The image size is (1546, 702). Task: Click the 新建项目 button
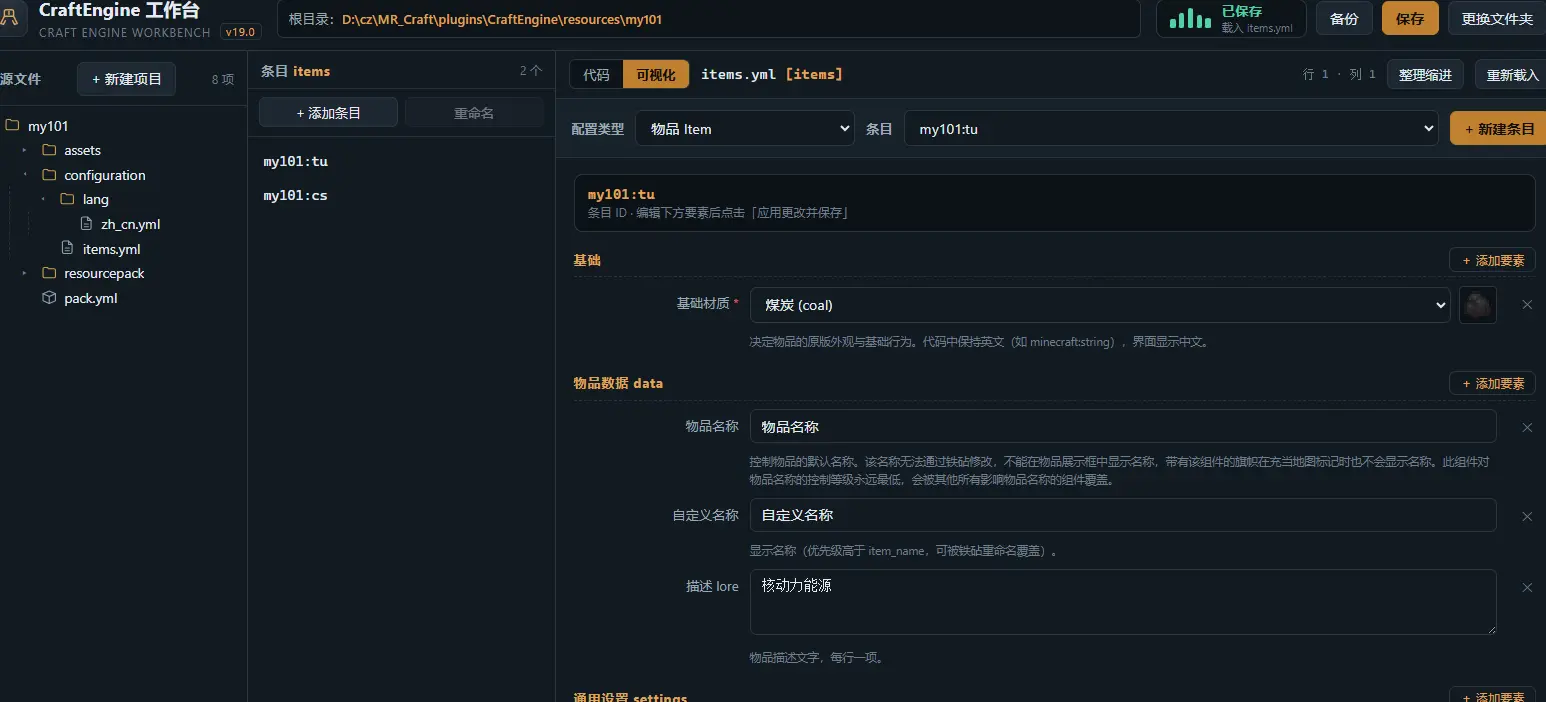pos(126,79)
